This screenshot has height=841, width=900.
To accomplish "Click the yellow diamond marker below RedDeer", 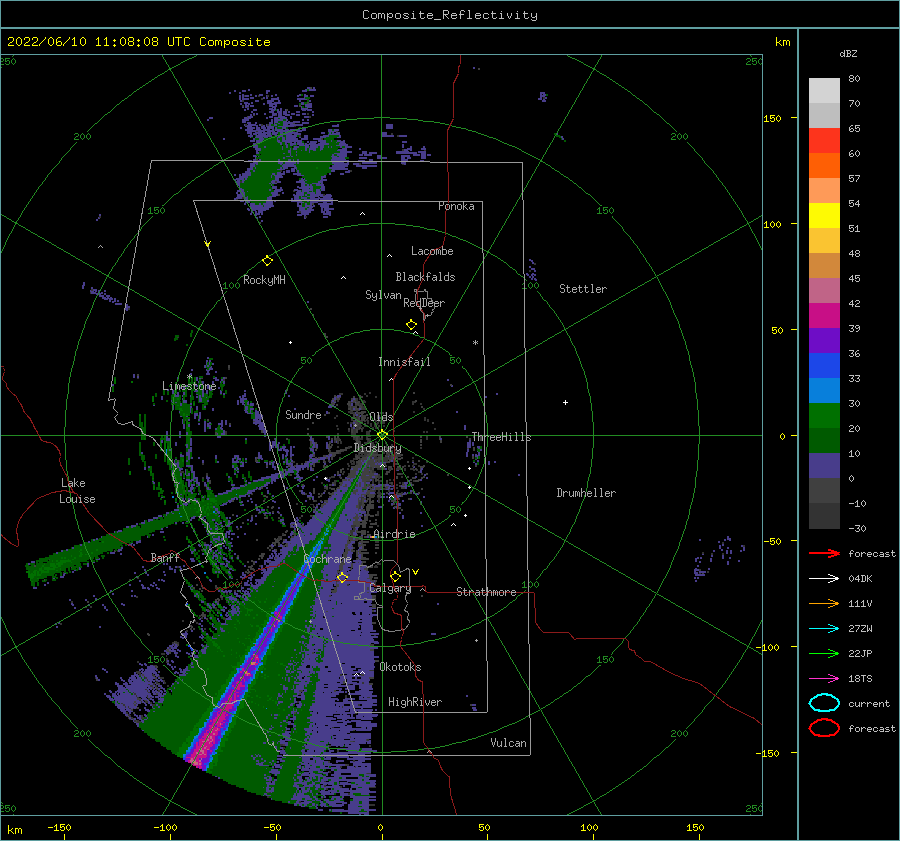I will (412, 324).
